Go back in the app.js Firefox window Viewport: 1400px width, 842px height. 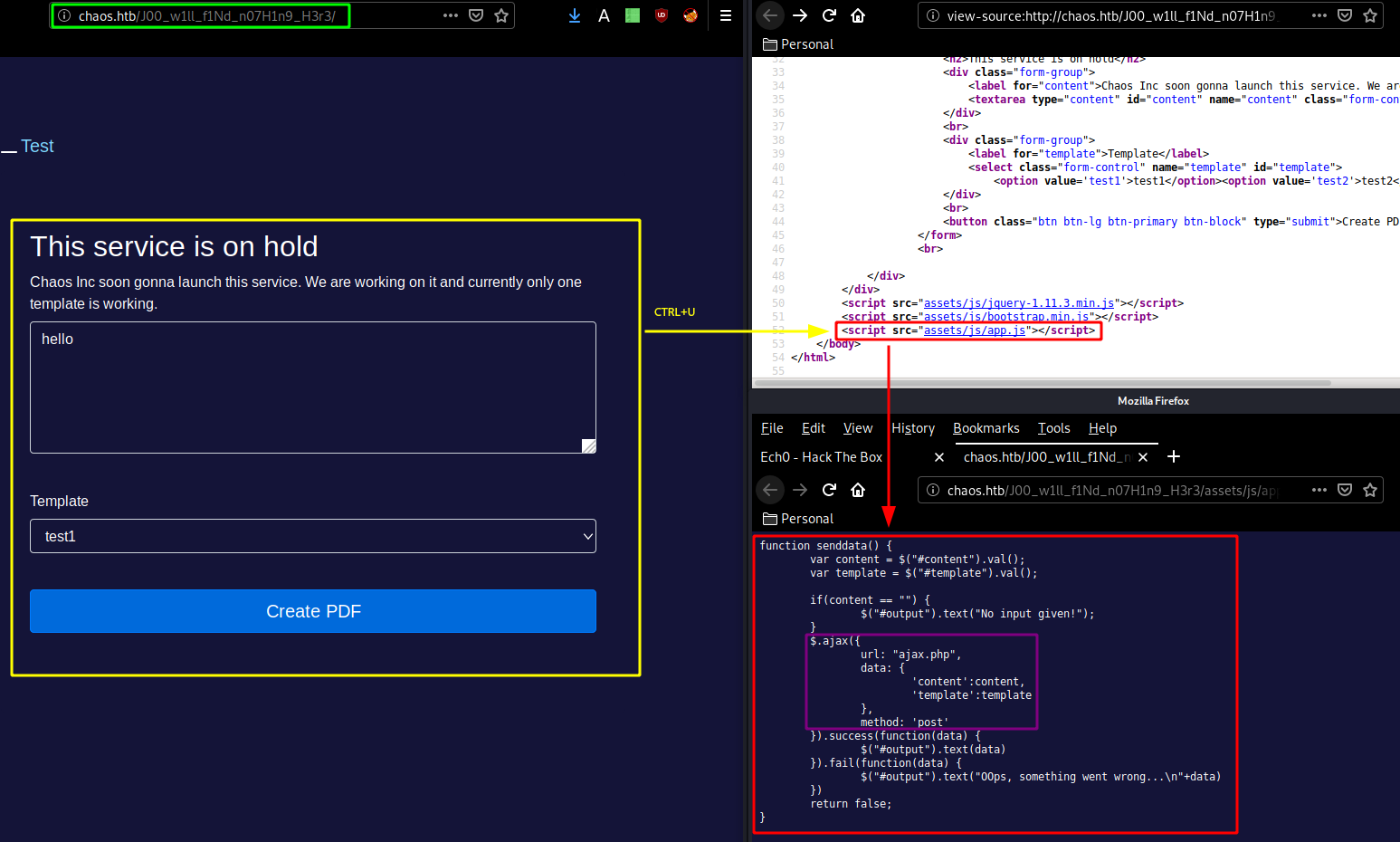[x=770, y=490]
